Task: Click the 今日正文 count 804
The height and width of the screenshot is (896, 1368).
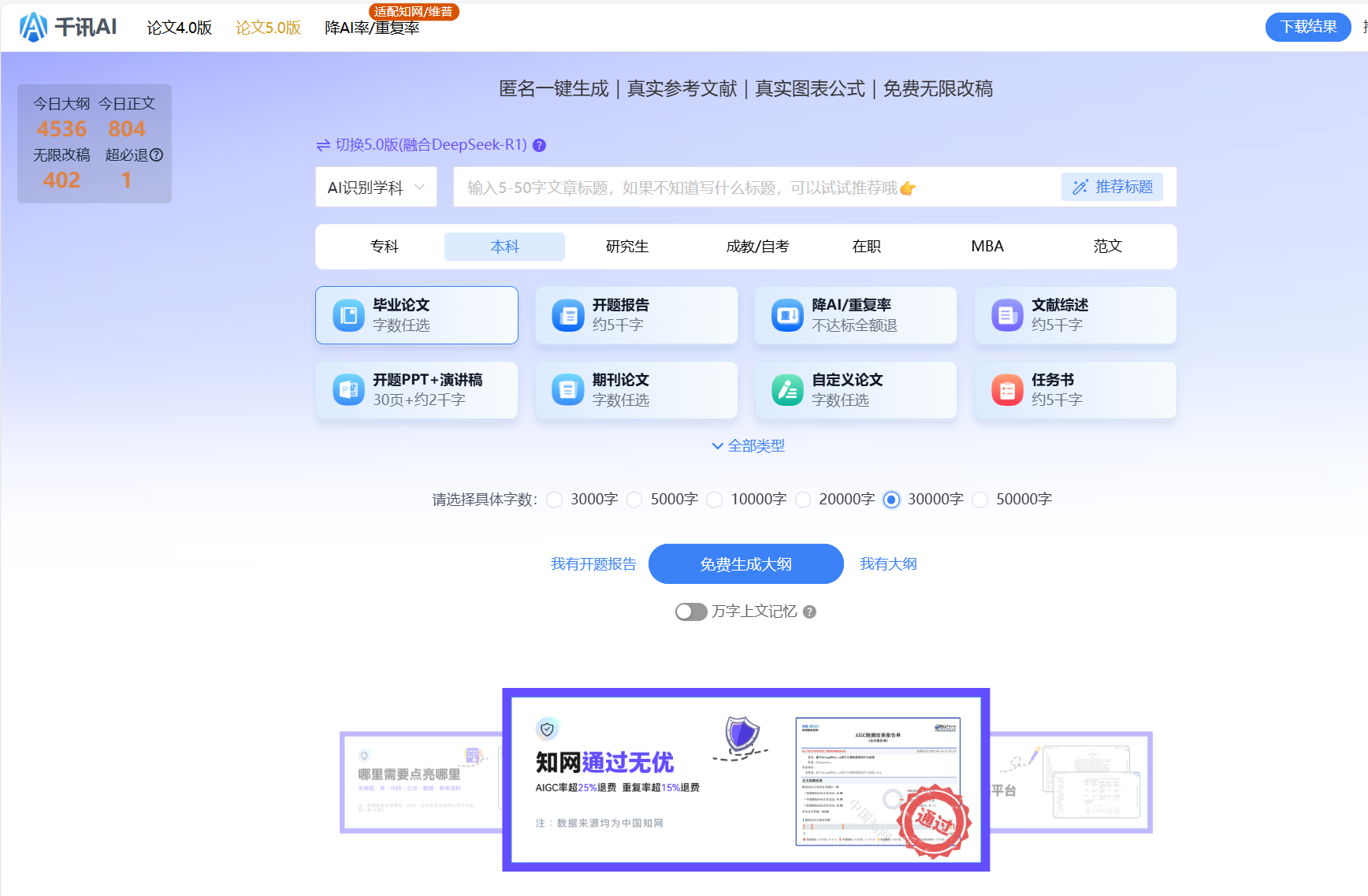Action: pos(127,128)
